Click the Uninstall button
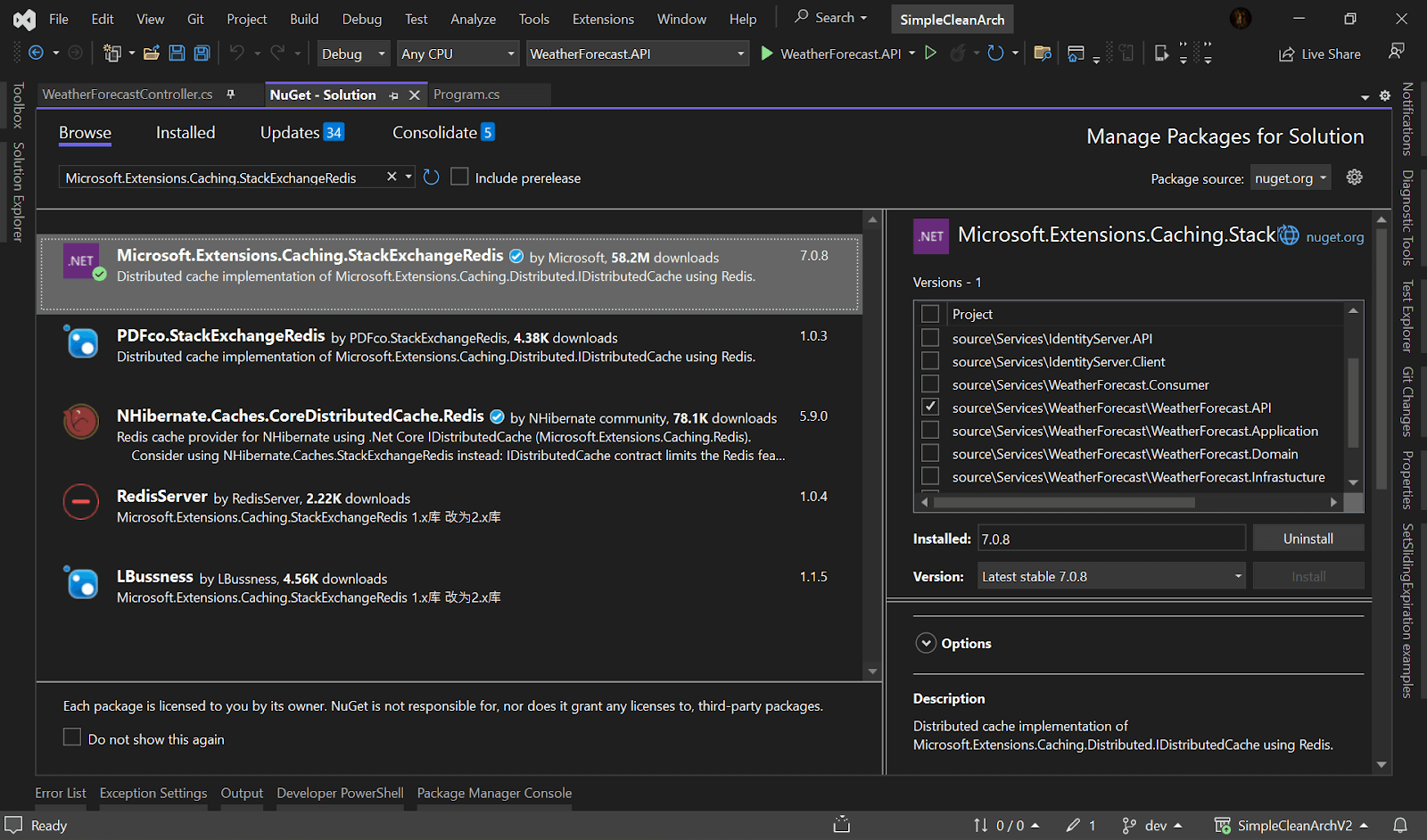The width and height of the screenshot is (1427, 840). [x=1307, y=539]
